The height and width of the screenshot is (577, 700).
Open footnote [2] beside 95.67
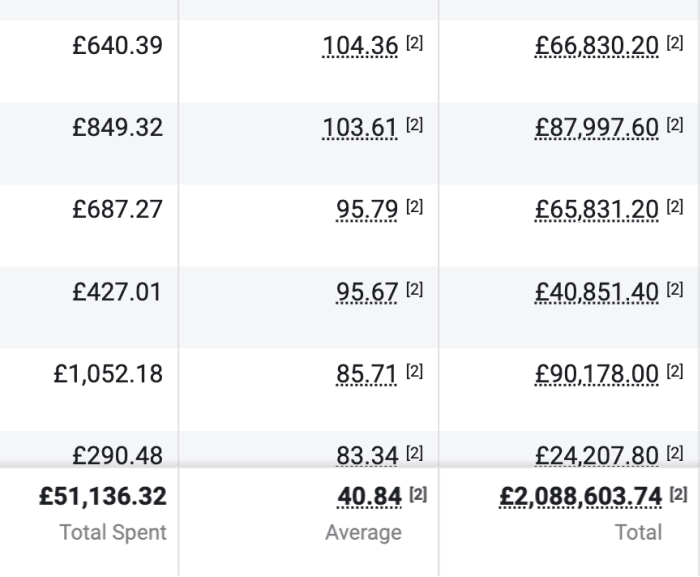coord(414,289)
